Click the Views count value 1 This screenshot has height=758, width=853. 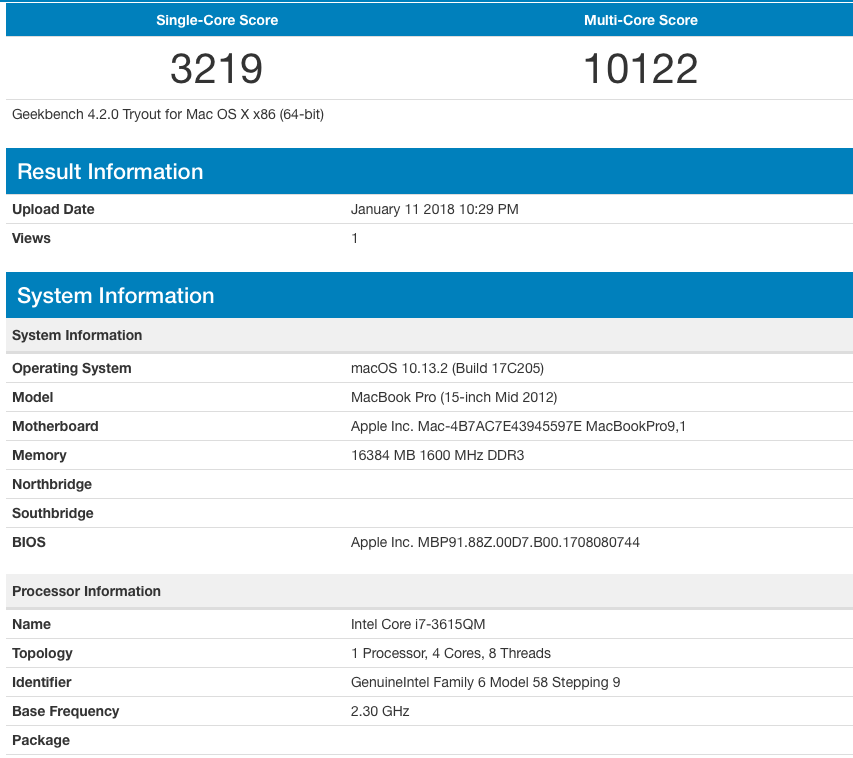[x=354, y=238]
